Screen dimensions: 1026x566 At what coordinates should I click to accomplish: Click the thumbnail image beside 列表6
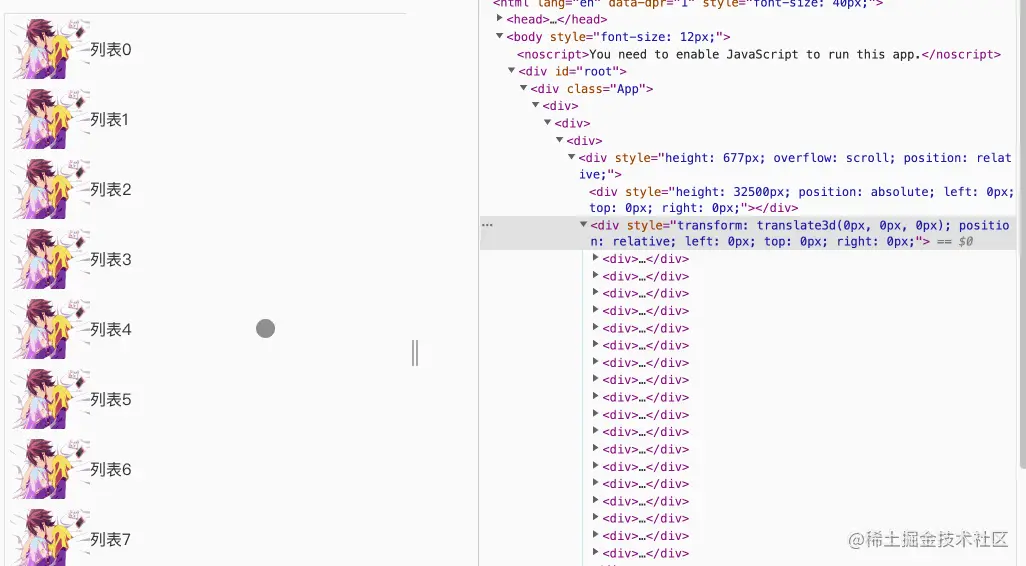click(51, 469)
